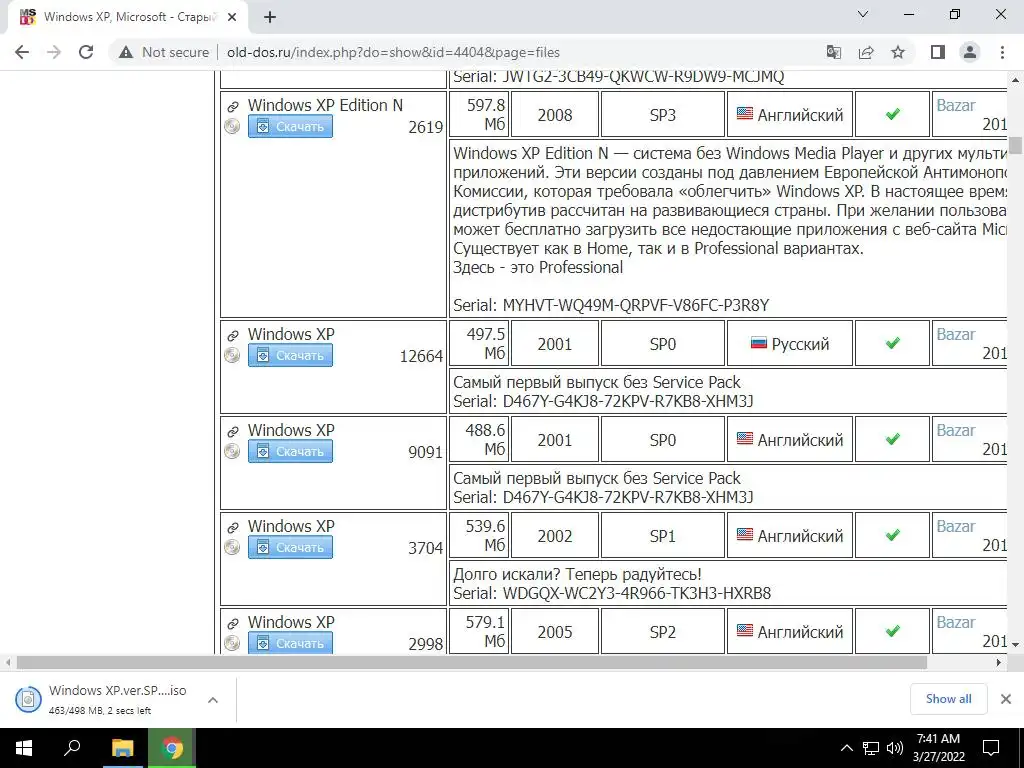
Task: Click link icon for Windows XP 488.6 Мб row
Action: [232, 432]
